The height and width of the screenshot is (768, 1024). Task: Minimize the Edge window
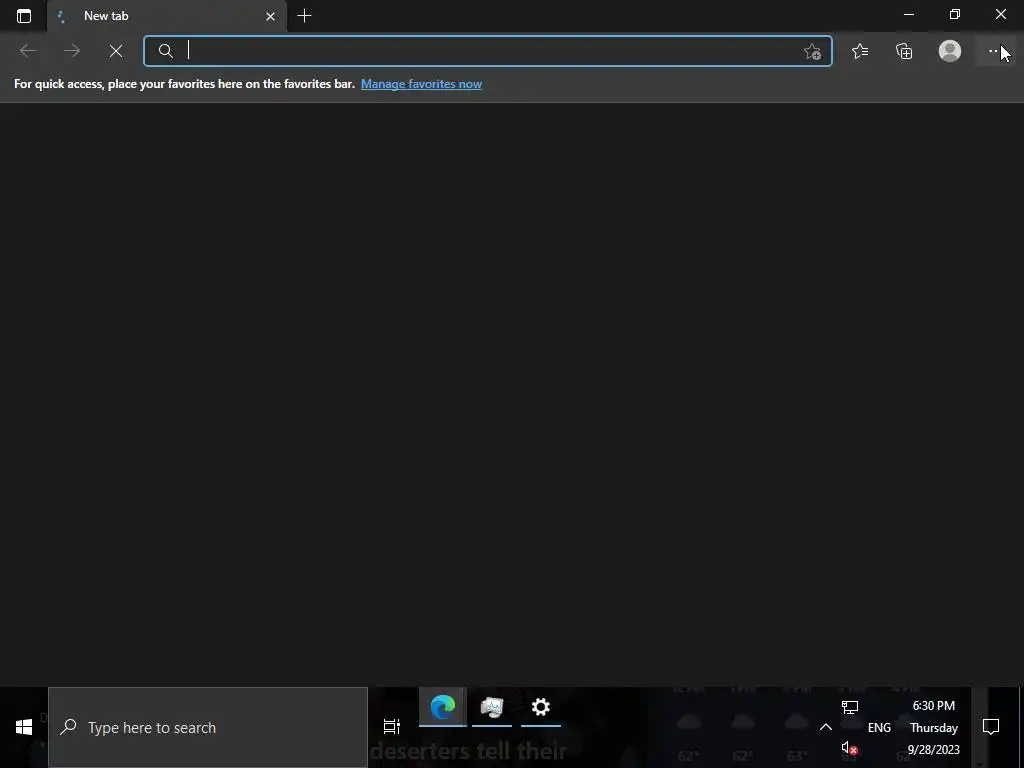point(908,14)
